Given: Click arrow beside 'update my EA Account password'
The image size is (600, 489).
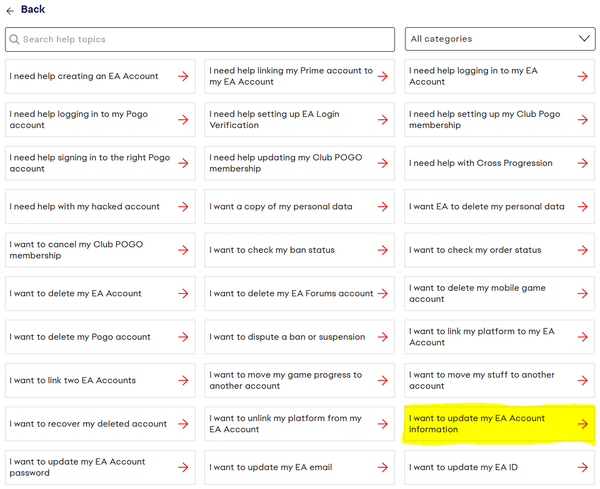Looking at the screenshot, I should [x=183, y=467].
